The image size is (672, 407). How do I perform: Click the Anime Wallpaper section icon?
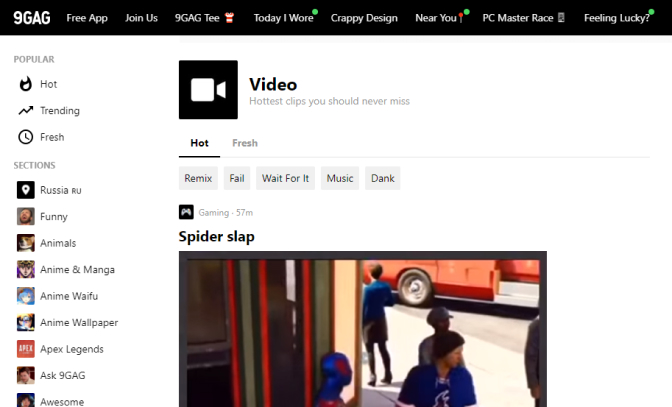coord(26,323)
